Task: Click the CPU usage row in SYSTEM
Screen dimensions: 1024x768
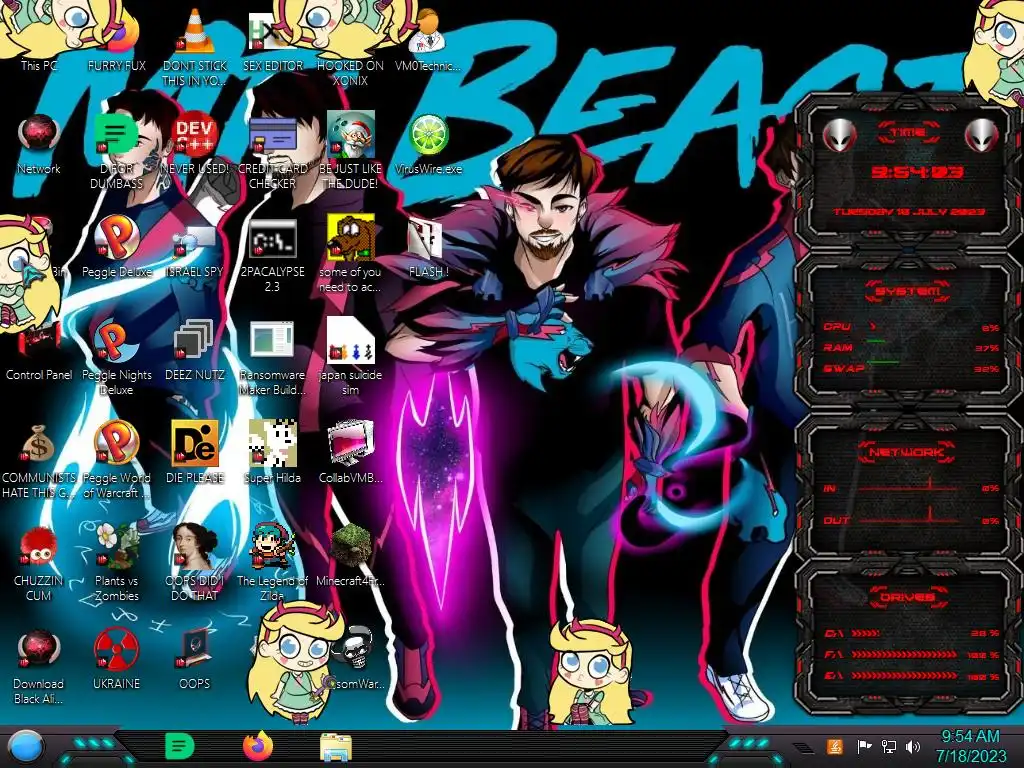Action: 912,327
